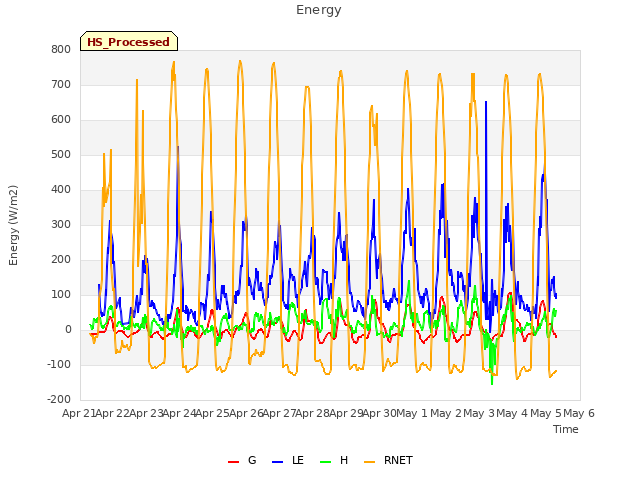Select the H legend entry
The height and width of the screenshot is (480, 640).
click(x=334, y=460)
